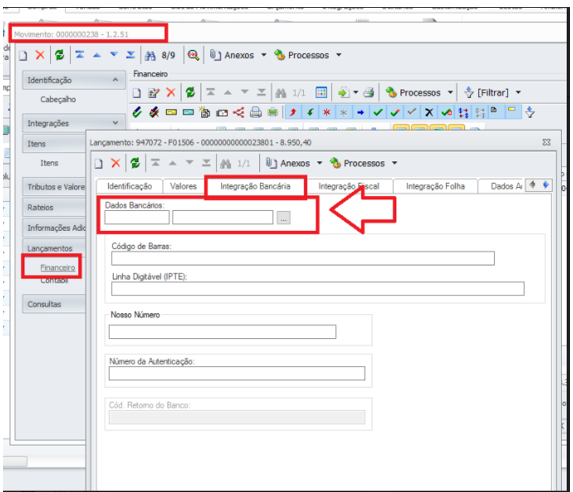Refresh the Movimento record with green arrows icon
The image size is (573, 492).
pos(59,55)
